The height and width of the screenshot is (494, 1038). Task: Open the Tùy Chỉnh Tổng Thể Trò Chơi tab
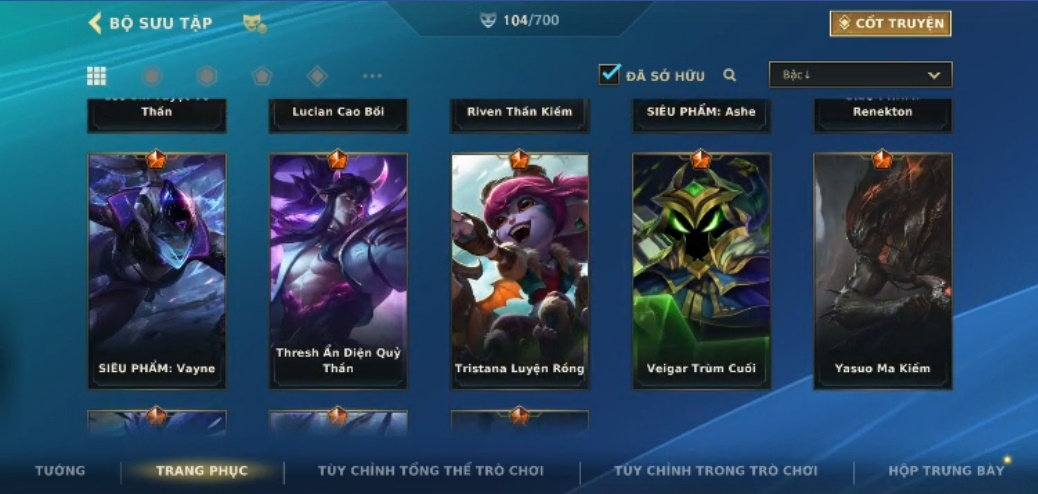pos(431,471)
